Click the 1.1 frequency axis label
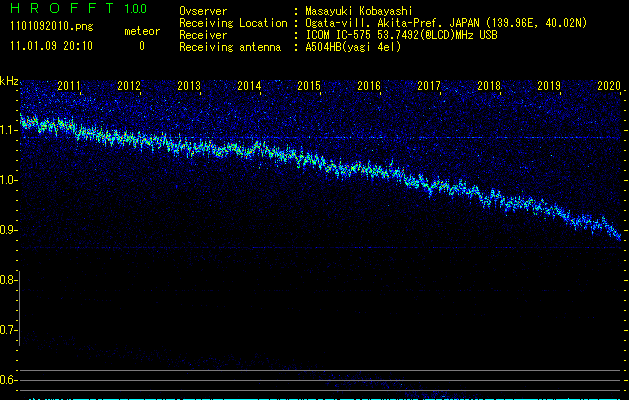The height and width of the screenshot is (400, 629). (6, 130)
